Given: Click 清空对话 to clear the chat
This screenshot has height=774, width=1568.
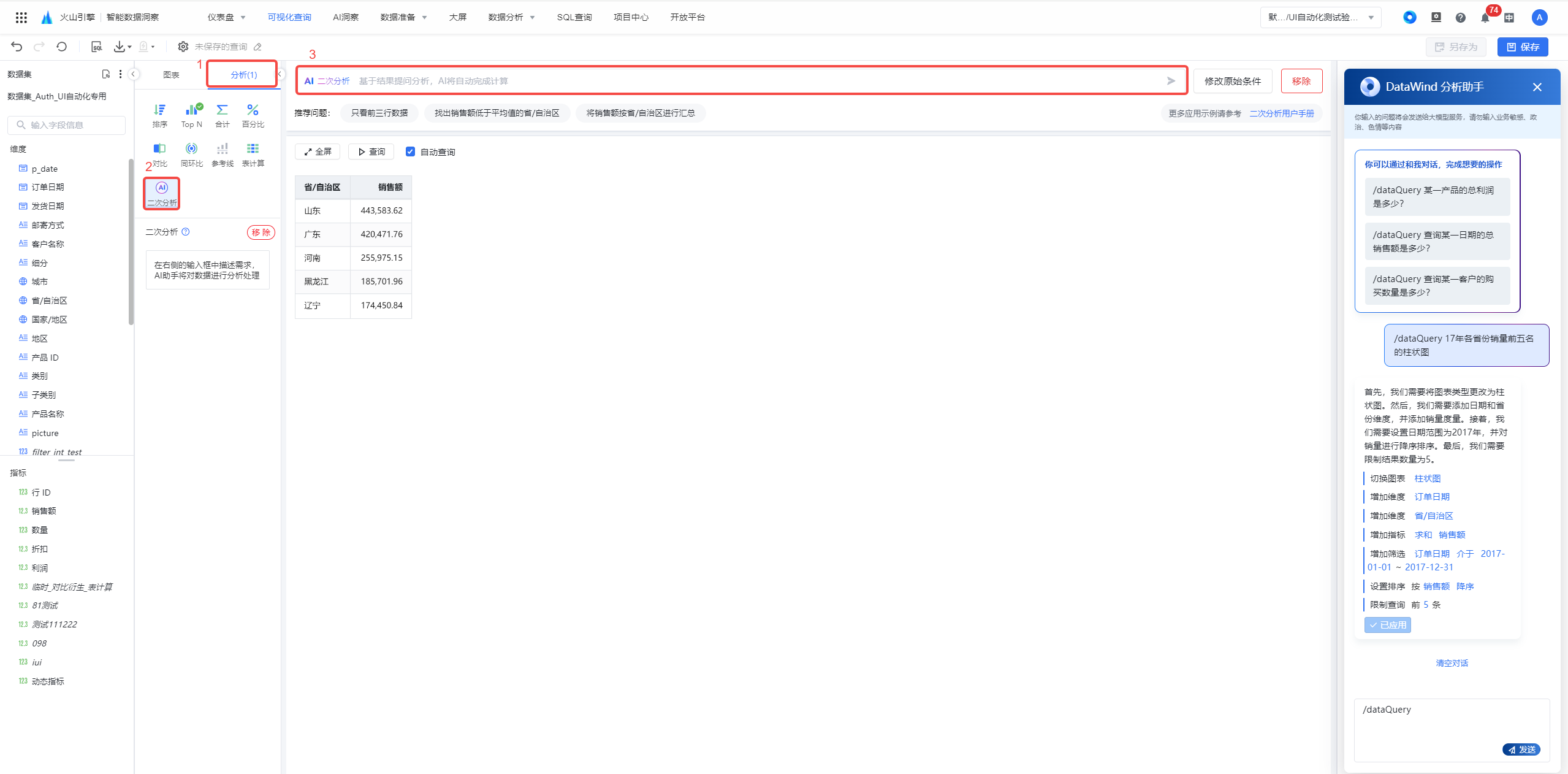Looking at the screenshot, I should tap(1452, 663).
